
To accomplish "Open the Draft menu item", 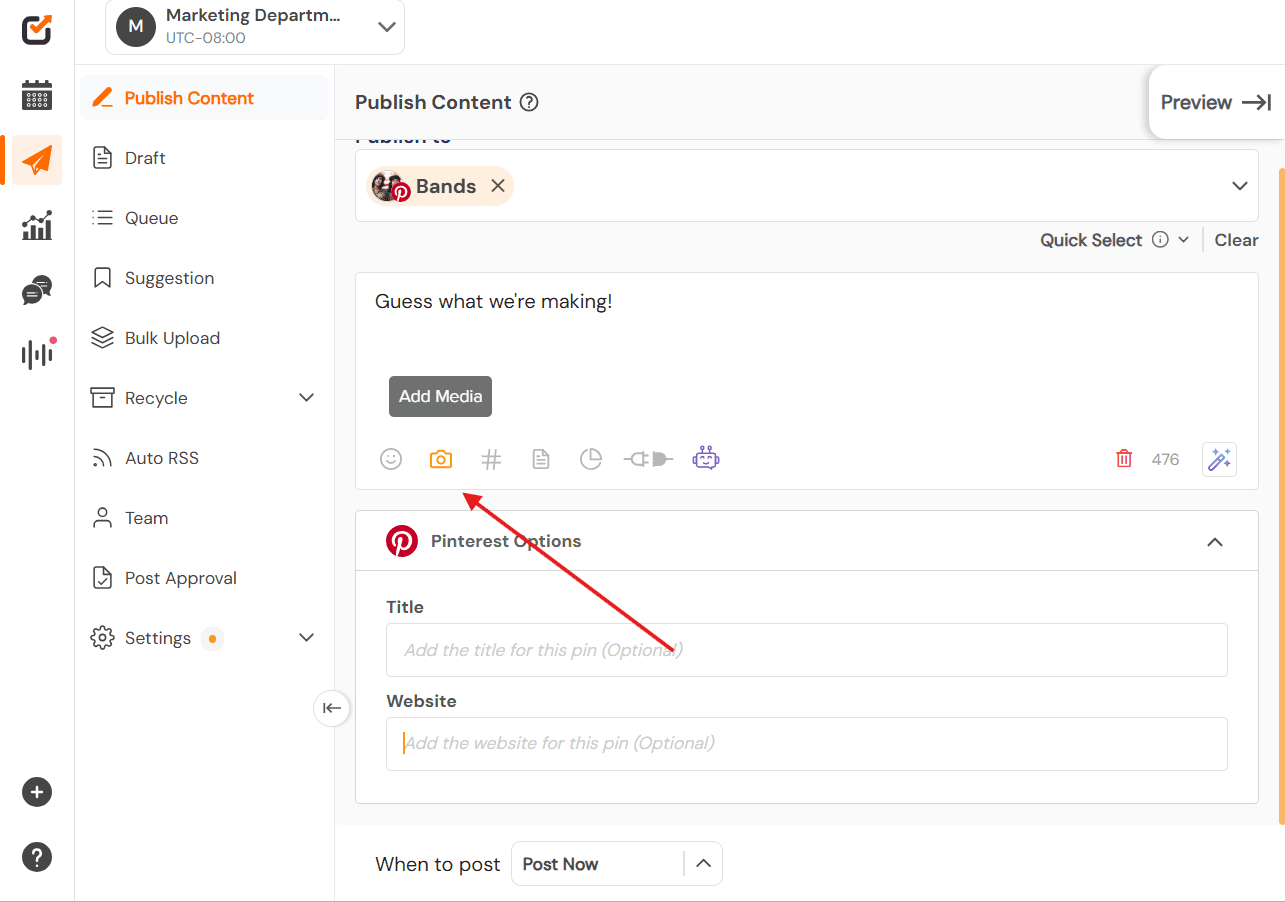I will pos(145,158).
